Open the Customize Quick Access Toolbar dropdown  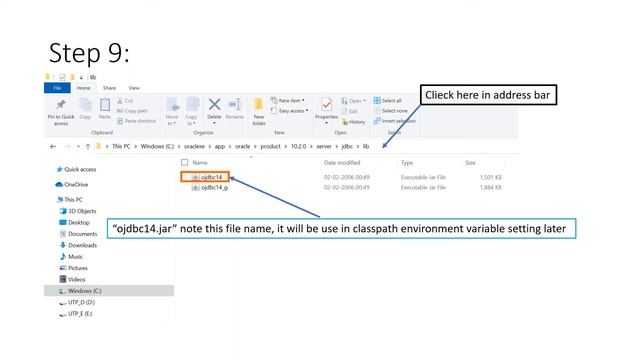(x=81, y=77)
